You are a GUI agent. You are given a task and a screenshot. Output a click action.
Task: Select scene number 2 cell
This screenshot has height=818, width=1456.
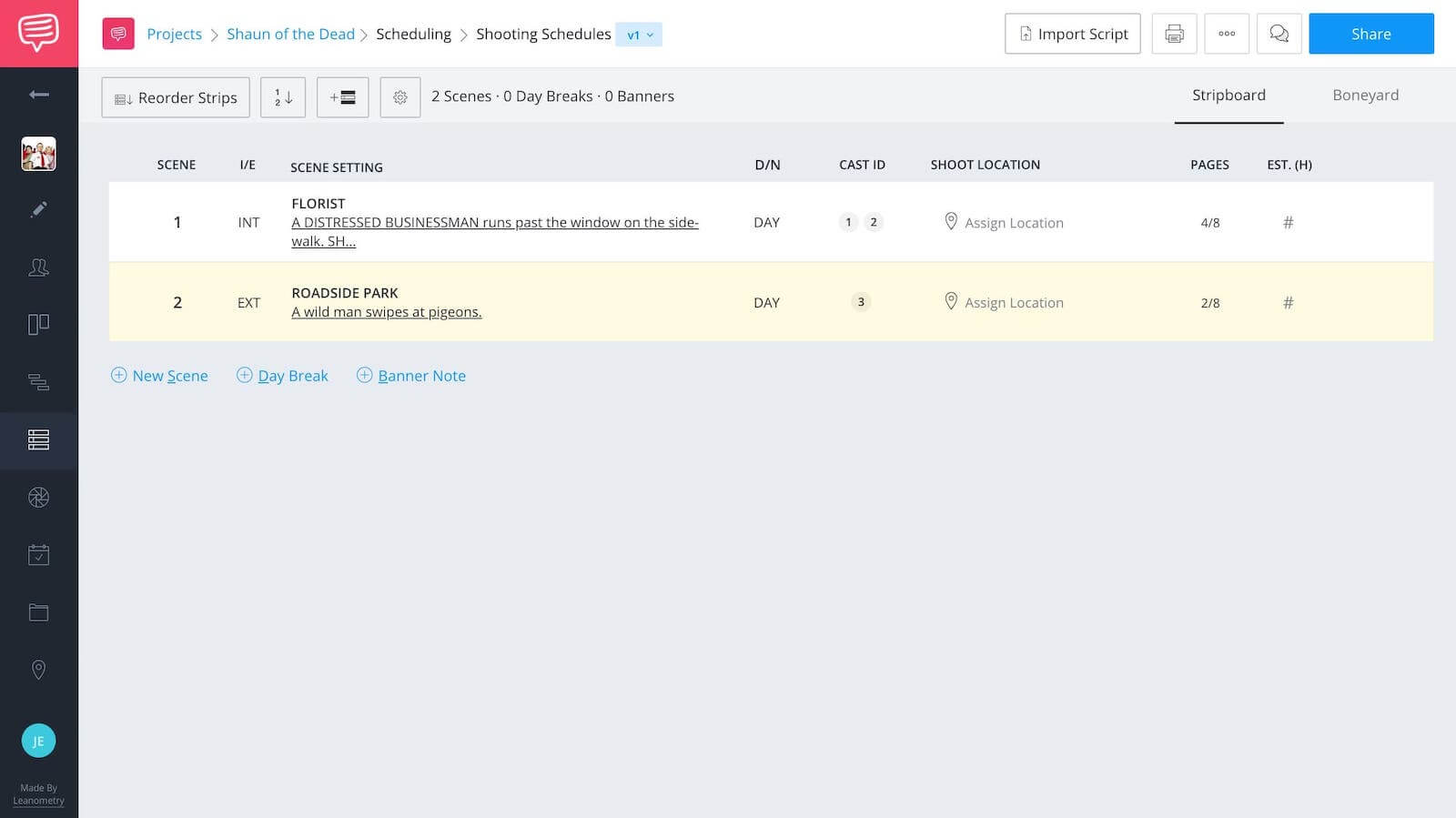click(x=177, y=302)
